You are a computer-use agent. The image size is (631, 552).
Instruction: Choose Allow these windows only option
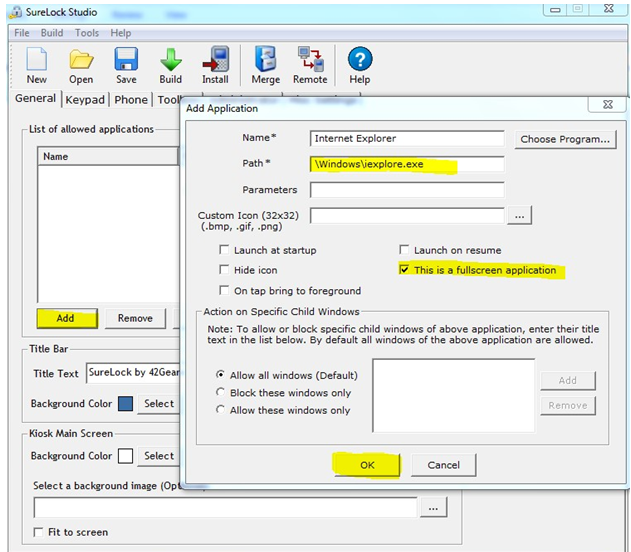tap(221, 410)
